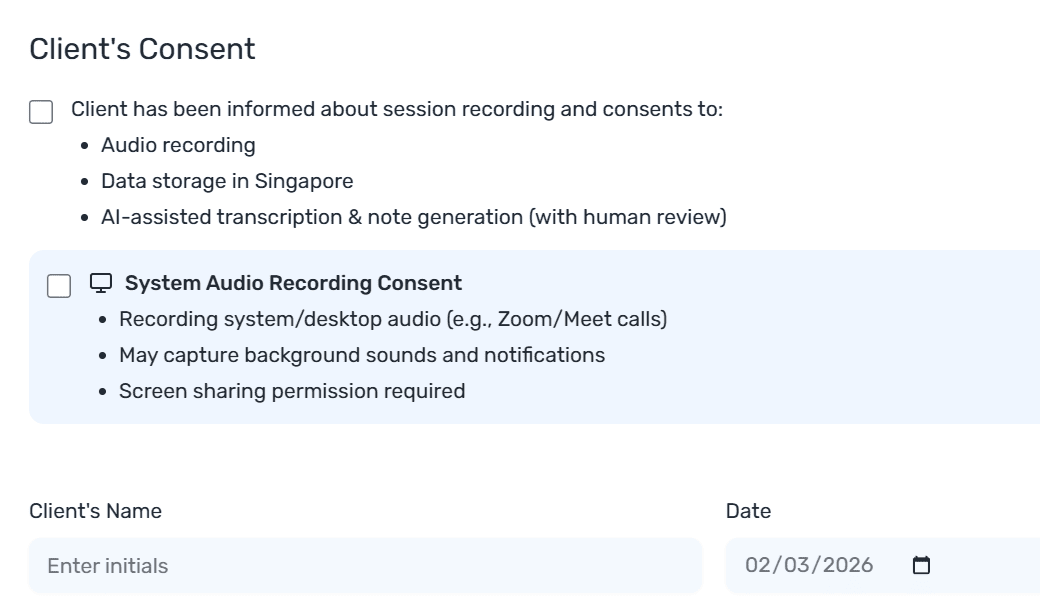Focus the Enter initials input field
This screenshot has width=1040, height=612.
click(x=365, y=566)
